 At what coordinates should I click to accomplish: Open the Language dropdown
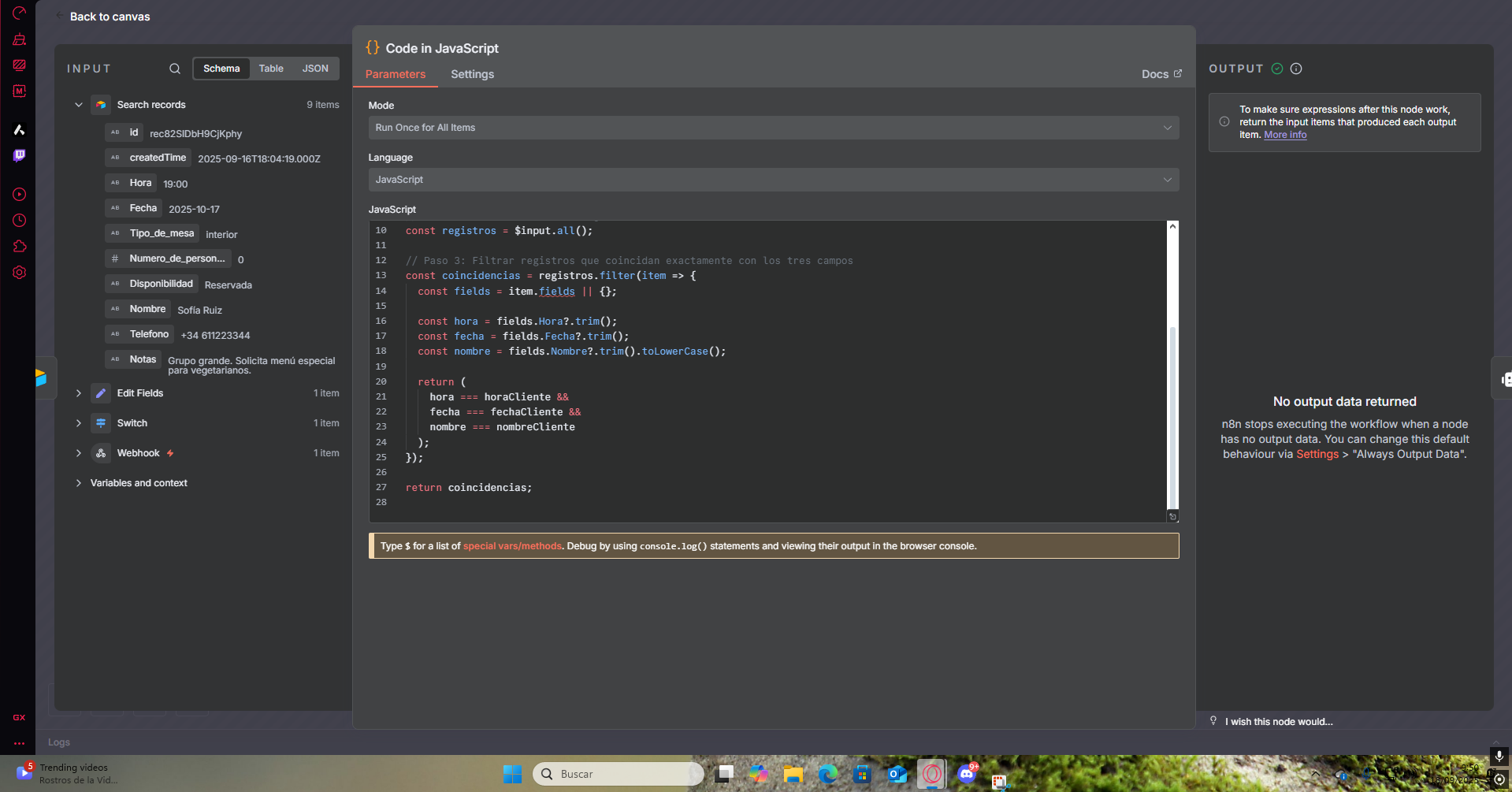click(x=773, y=180)
